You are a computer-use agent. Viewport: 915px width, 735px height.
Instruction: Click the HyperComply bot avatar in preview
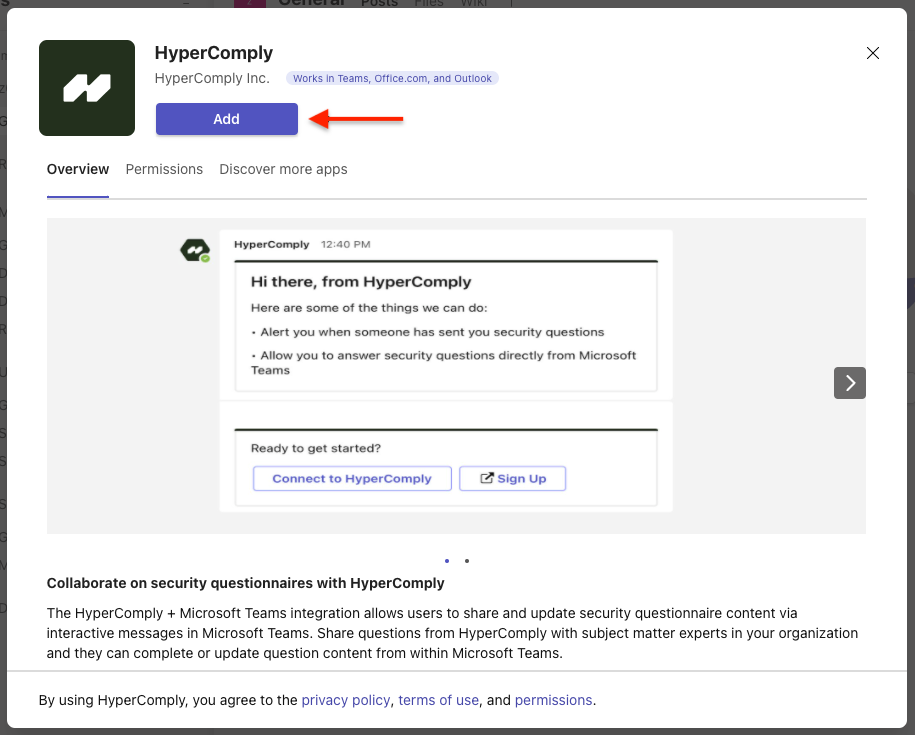coord(195,250)
